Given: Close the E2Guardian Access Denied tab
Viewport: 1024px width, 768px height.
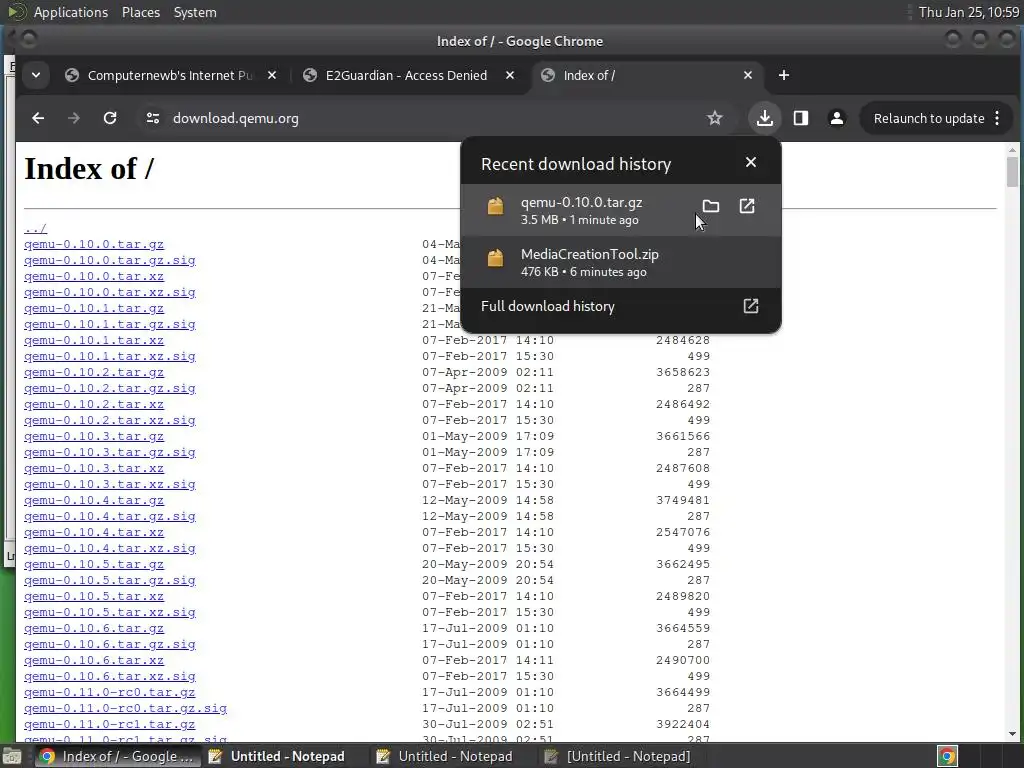Looking at the screenshot, I should click(x=510, y=75).
